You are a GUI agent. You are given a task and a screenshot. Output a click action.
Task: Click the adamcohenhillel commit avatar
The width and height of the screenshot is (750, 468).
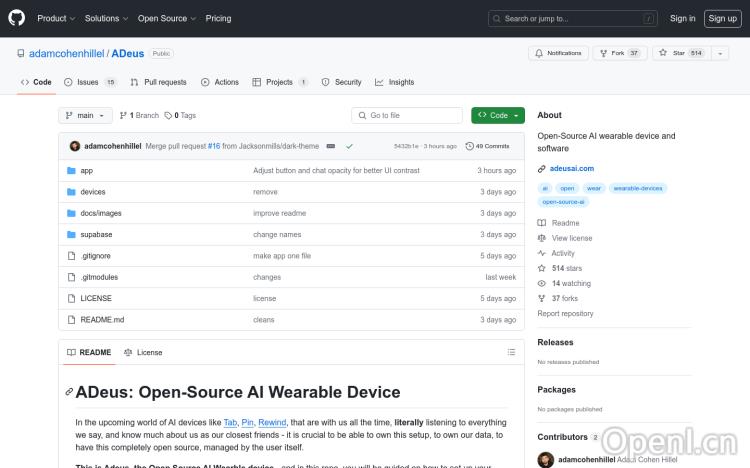[75, 146]
